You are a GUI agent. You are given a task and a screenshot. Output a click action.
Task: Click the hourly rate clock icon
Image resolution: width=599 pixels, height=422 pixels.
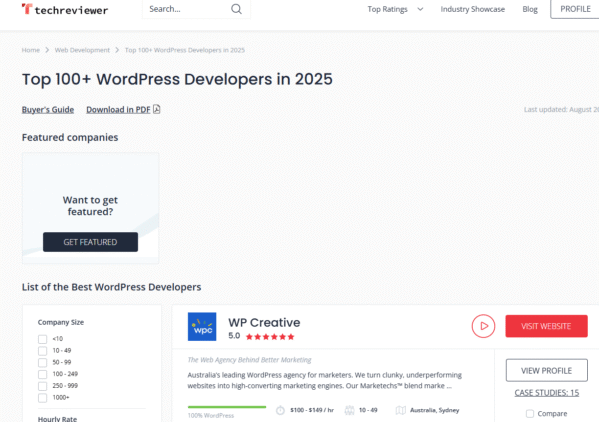point(280,411)
